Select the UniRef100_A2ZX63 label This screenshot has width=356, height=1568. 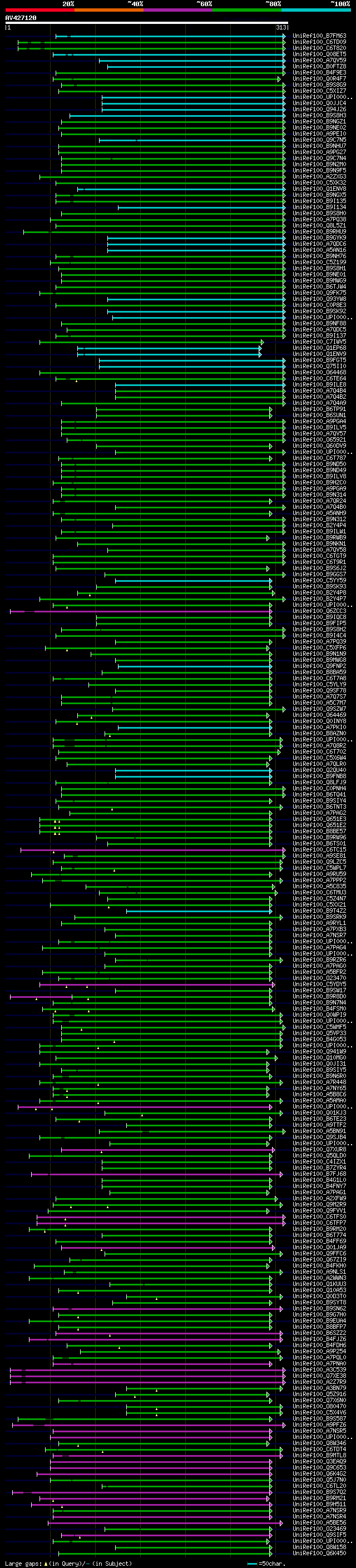tap(319, 176)
